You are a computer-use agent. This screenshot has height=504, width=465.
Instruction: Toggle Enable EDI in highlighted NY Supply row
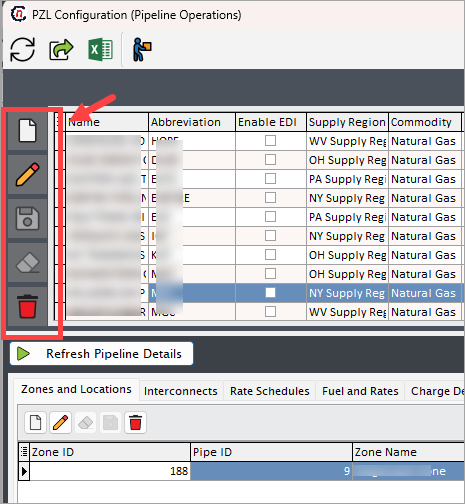[270, 293]
